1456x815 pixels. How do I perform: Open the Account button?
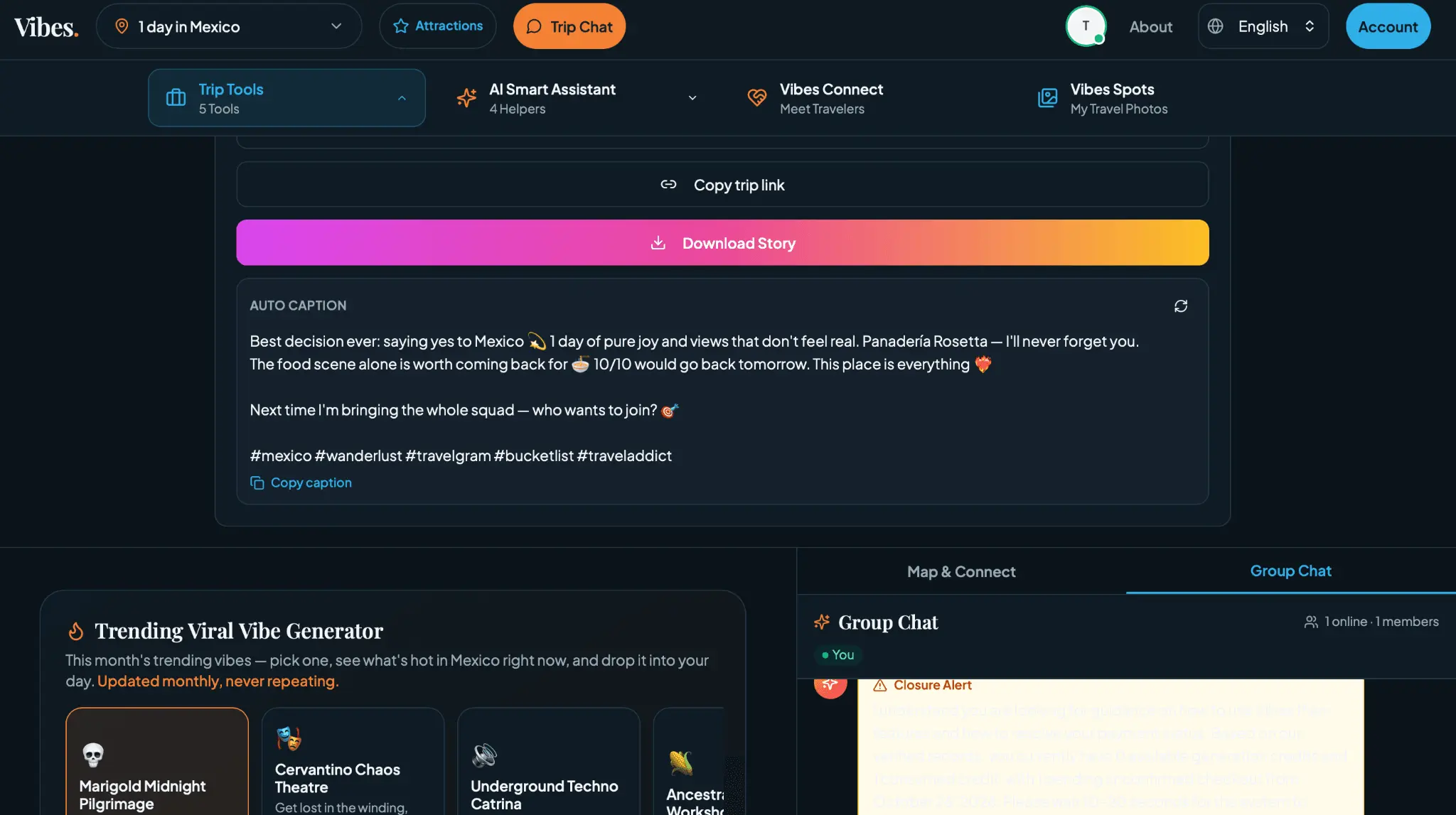(1388, 26)
